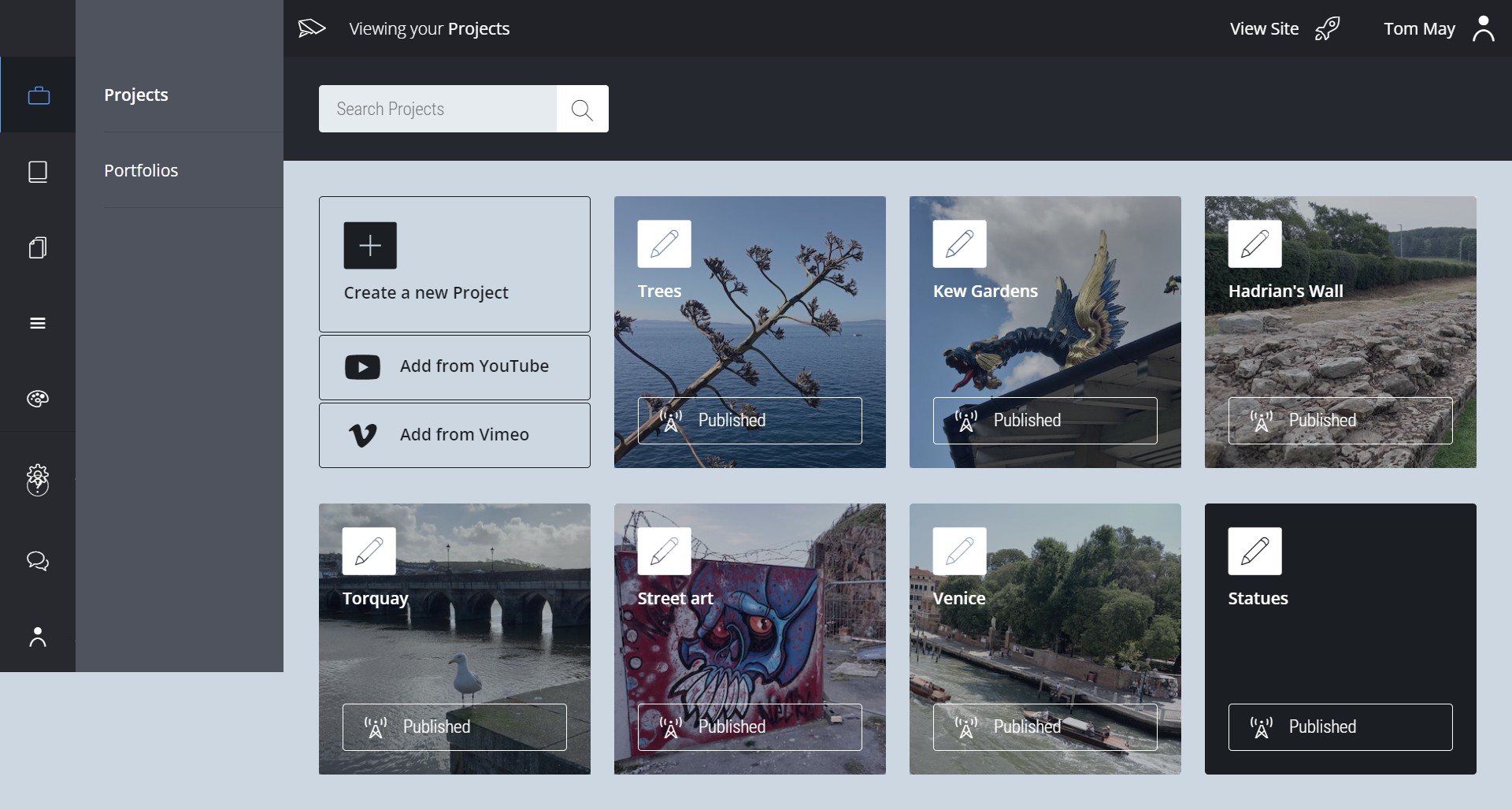The height and width of the screenshot is (810, 1512).
Task: Switch to the Portfolios menu item
Action: click(141, 169)
